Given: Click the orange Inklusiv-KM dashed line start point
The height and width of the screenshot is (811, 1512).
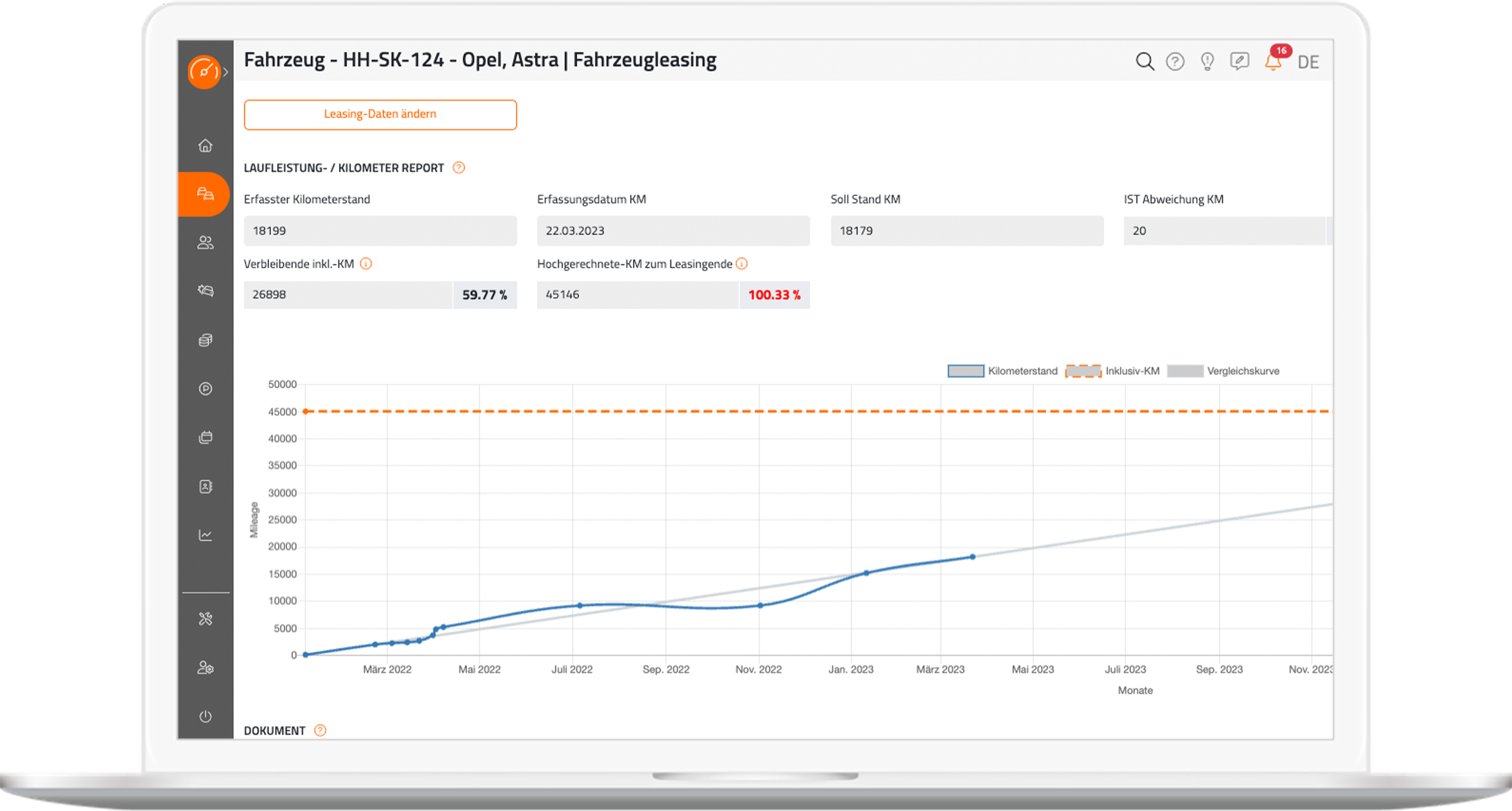Looking at the screenshot, I should (305, 411).
